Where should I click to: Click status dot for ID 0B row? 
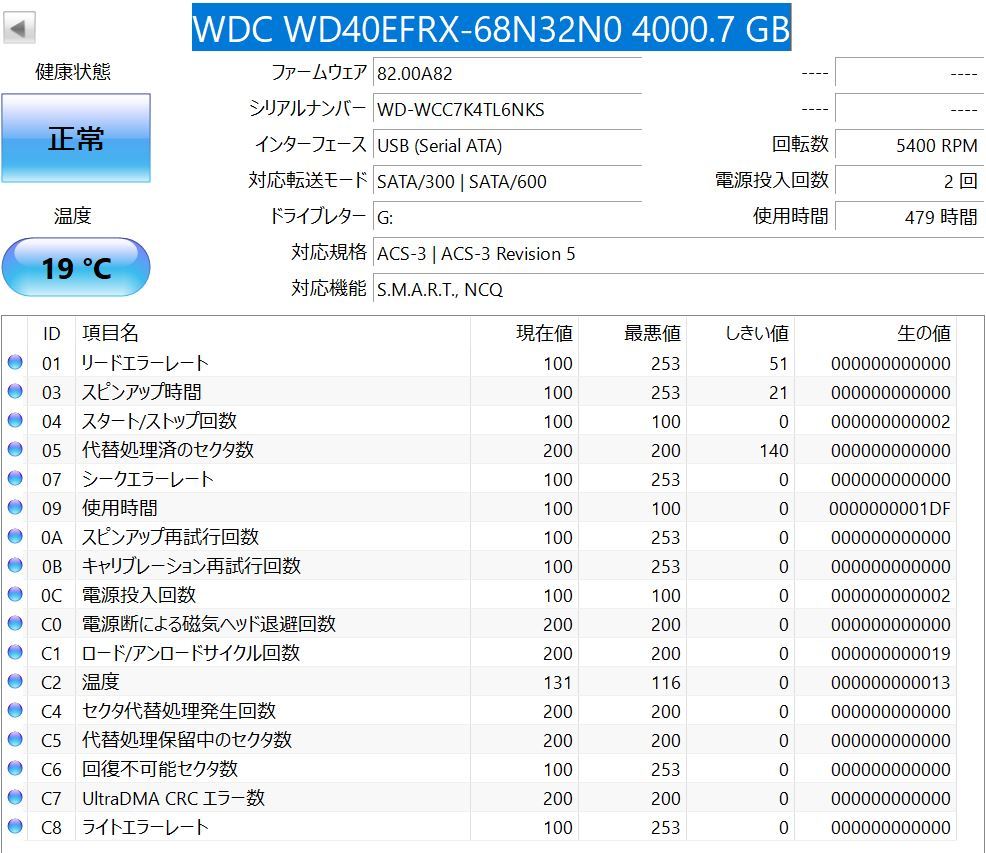pyautogui.click(x=15, y=565)
